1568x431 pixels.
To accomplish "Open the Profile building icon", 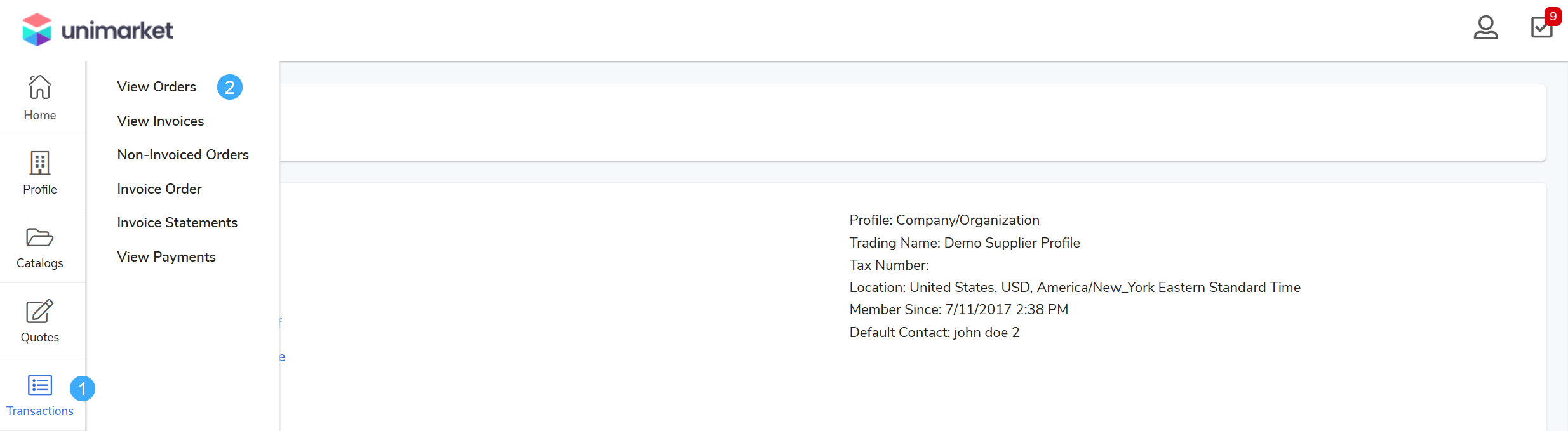I will click(x=39, y=164).
